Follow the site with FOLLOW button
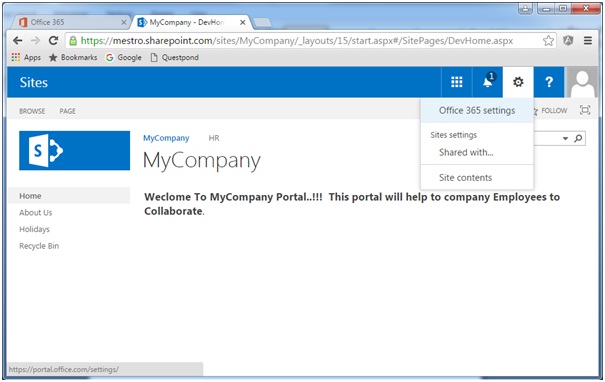Image resolution: width=605 pixels, height=382 pixels. (551, 111)
